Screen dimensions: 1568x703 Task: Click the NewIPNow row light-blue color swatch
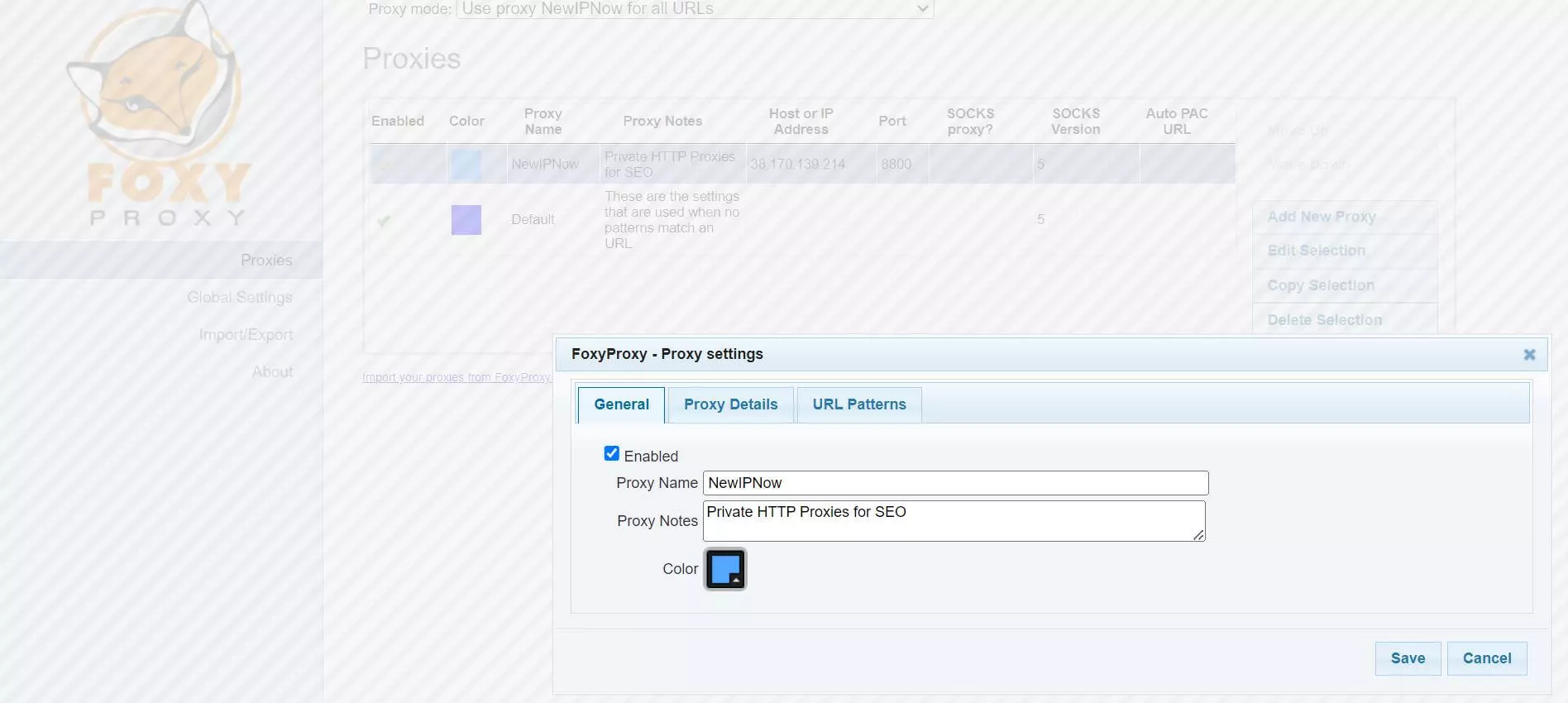point(466,164)
